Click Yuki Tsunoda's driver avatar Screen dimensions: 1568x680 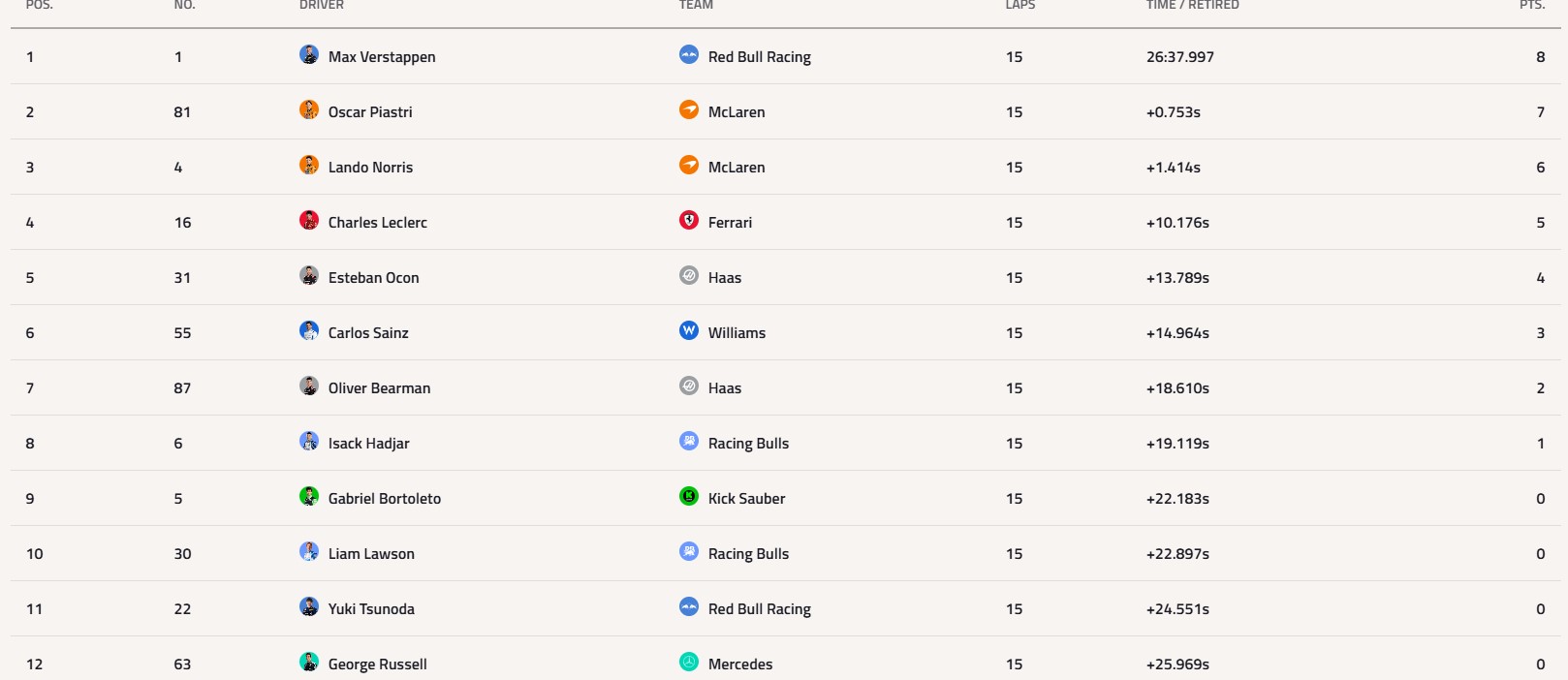click(x=309, y=607)
